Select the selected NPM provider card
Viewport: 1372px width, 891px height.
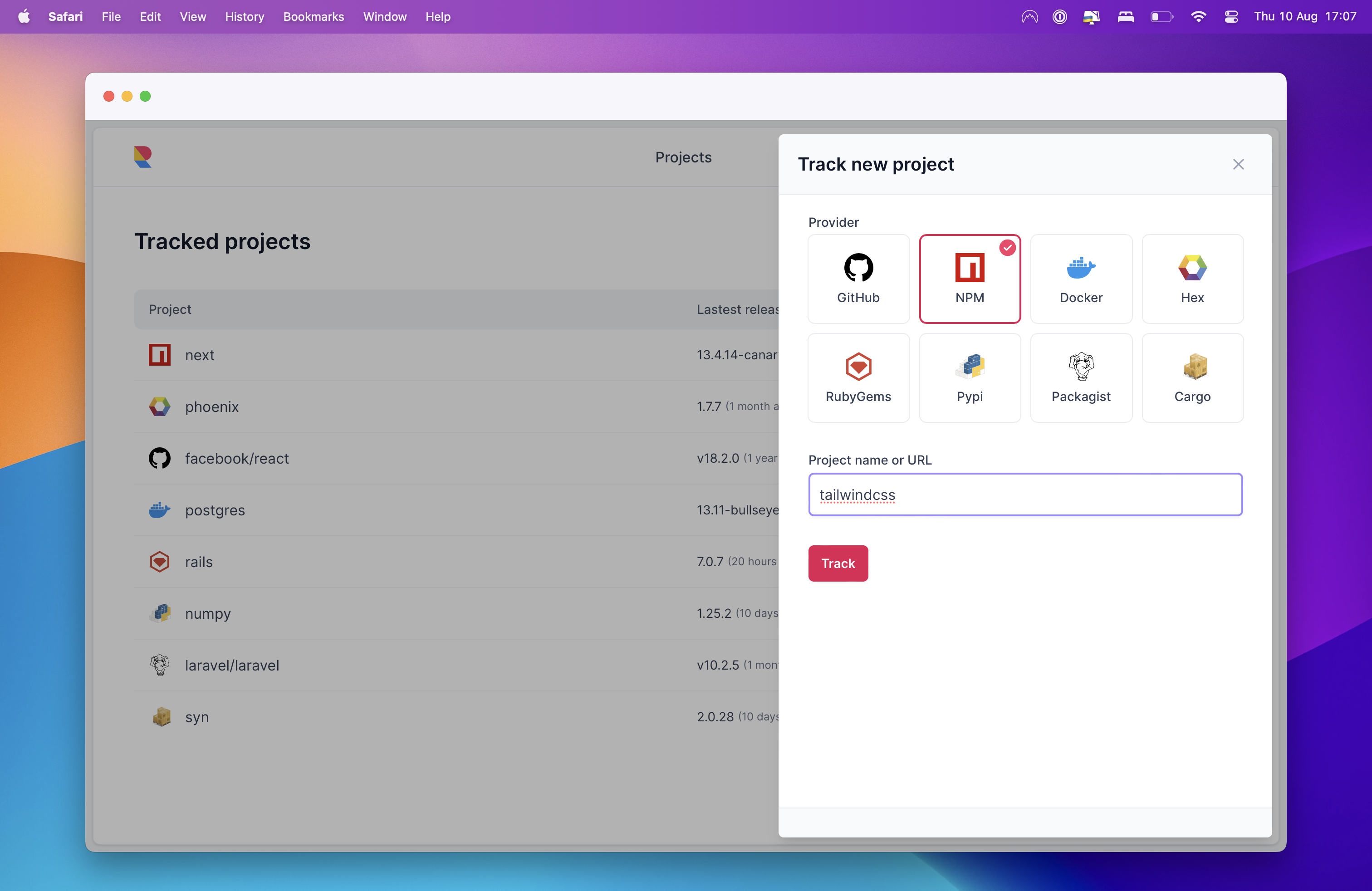[x=970, y=279]
